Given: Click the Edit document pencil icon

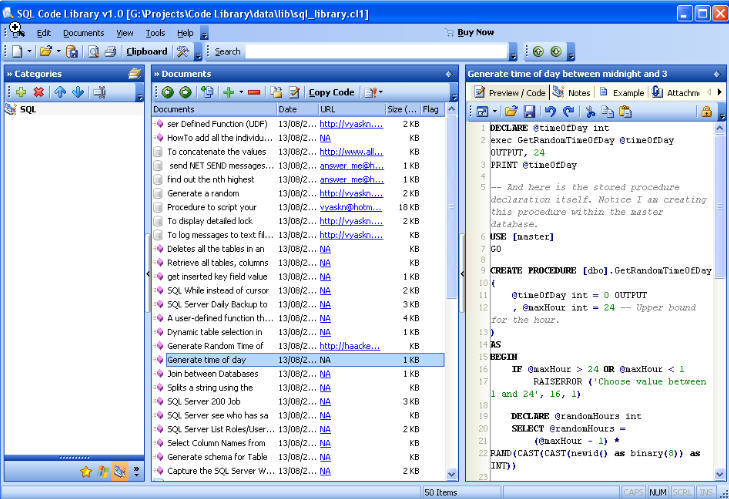Looking at the screenshot, I should (294, 93).
